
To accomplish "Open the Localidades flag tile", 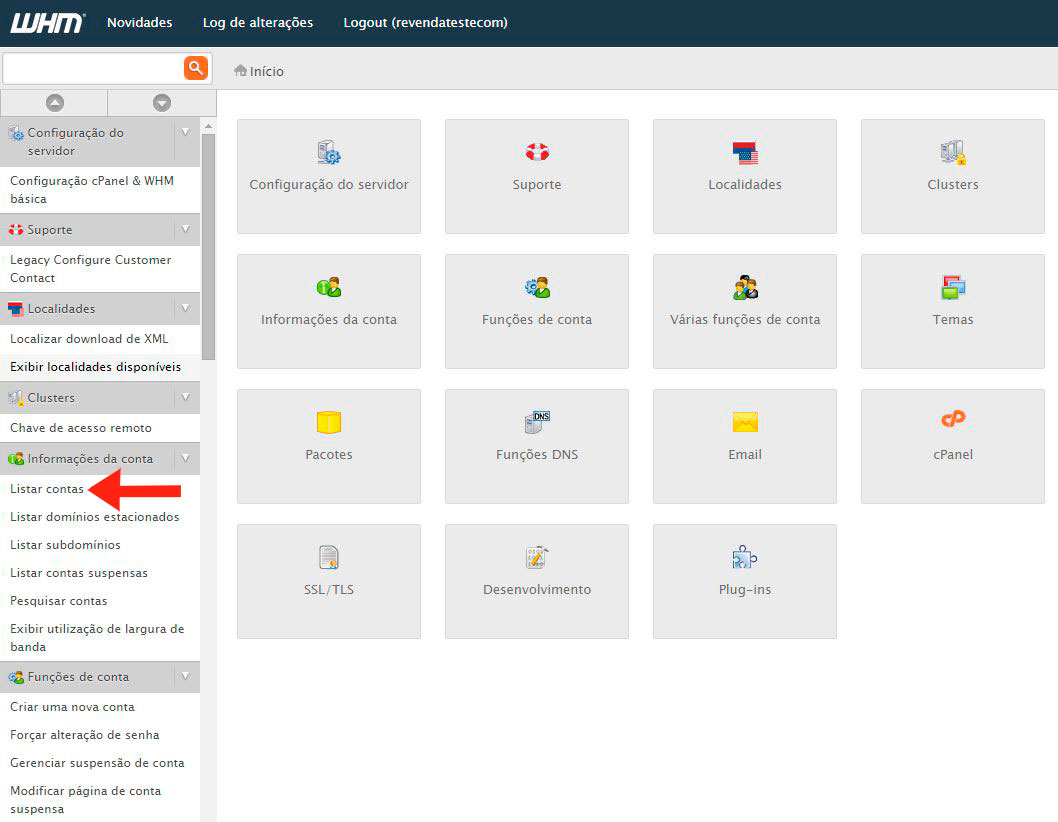I will coord(745,176).
